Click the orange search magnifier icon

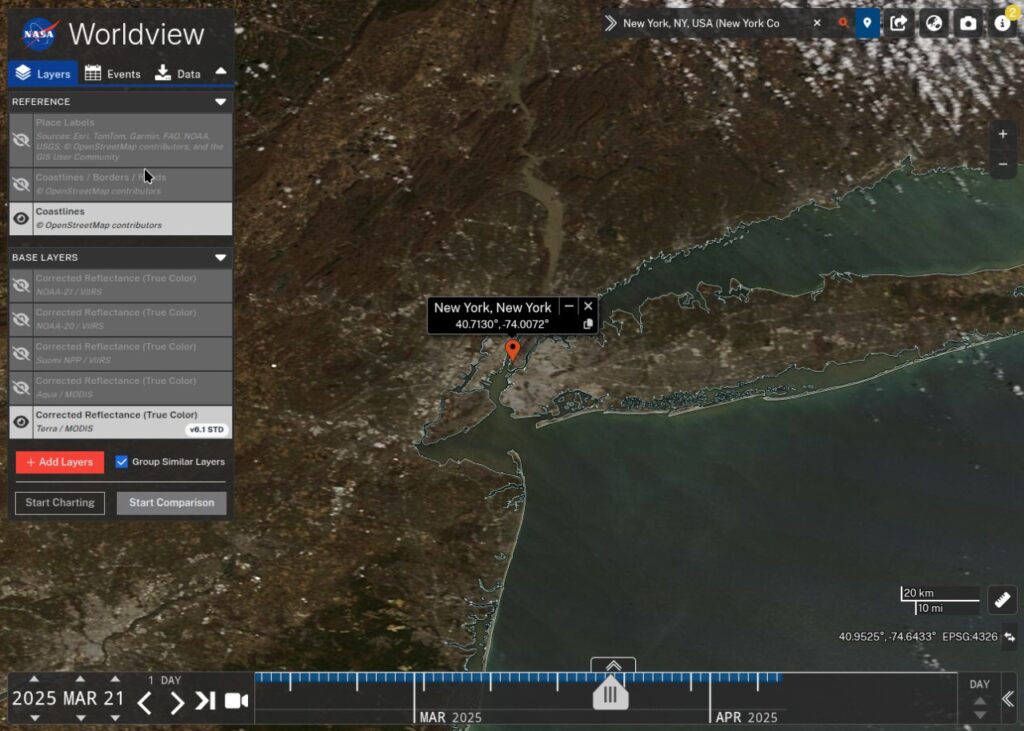pyautogui.click(x=843, y=23)
